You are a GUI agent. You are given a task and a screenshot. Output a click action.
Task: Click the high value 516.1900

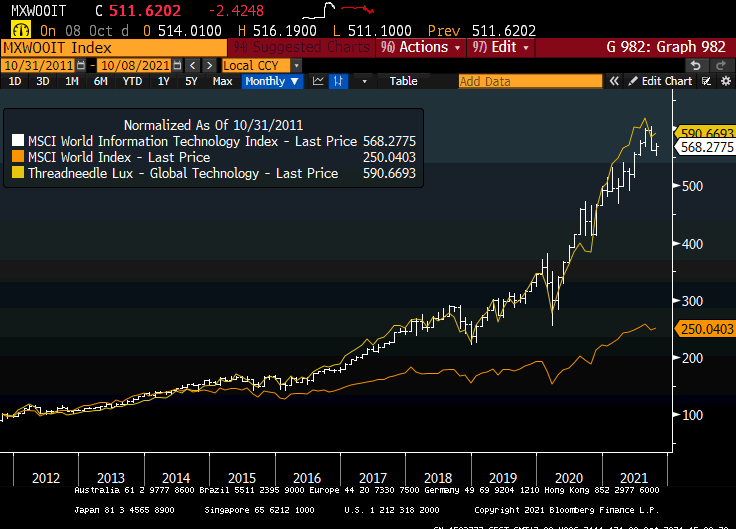click(284, 31)
